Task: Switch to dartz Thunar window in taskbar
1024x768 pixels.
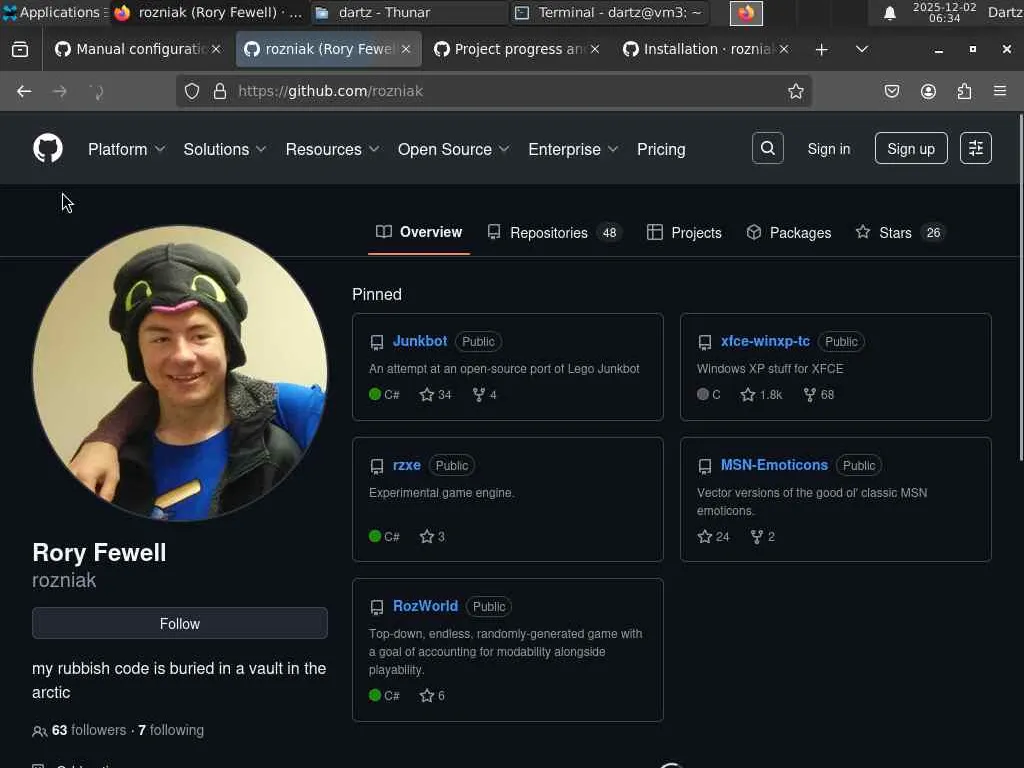Action: tap(408, 12)
